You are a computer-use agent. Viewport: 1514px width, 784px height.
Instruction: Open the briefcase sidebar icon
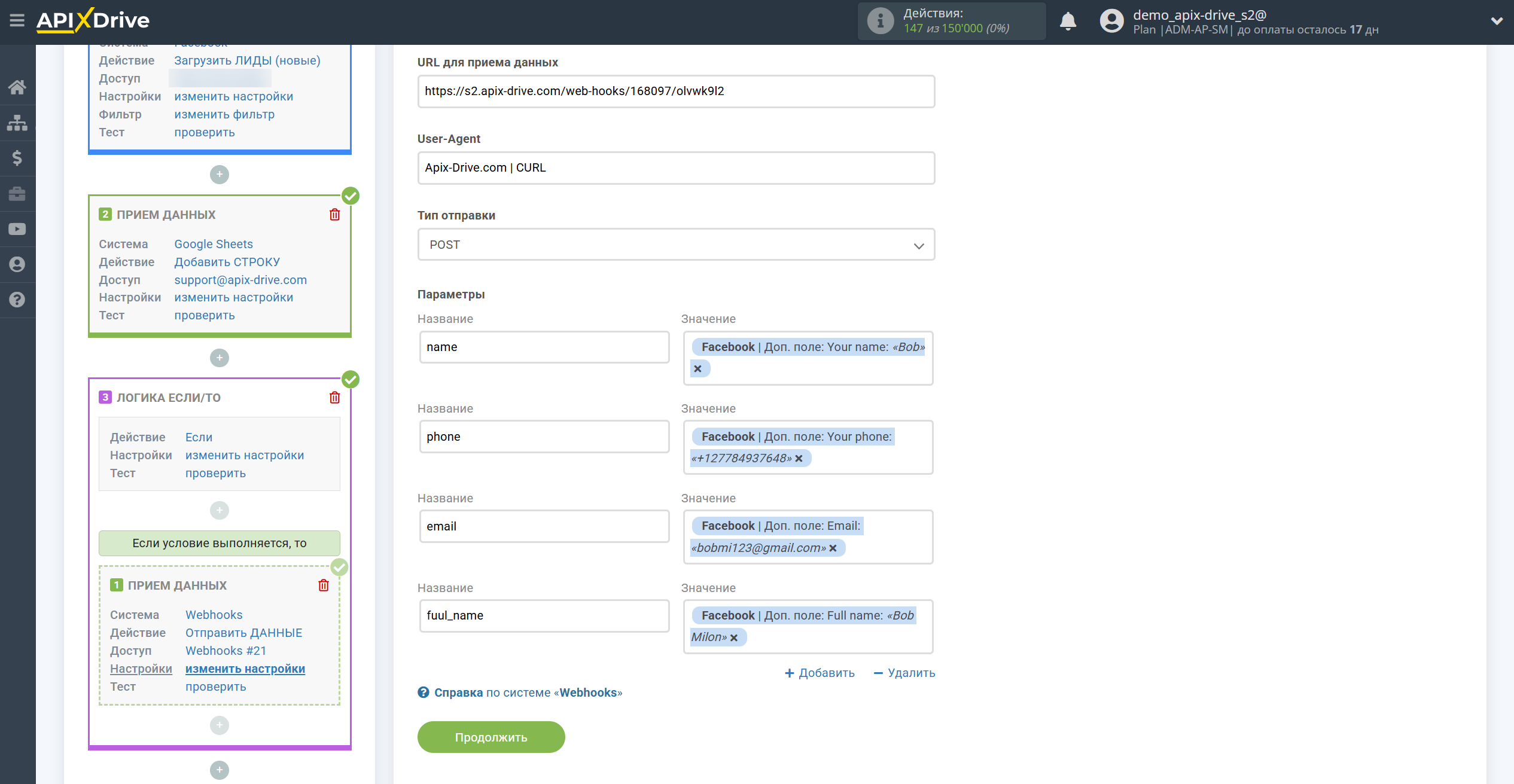click(x=17, y=194)
